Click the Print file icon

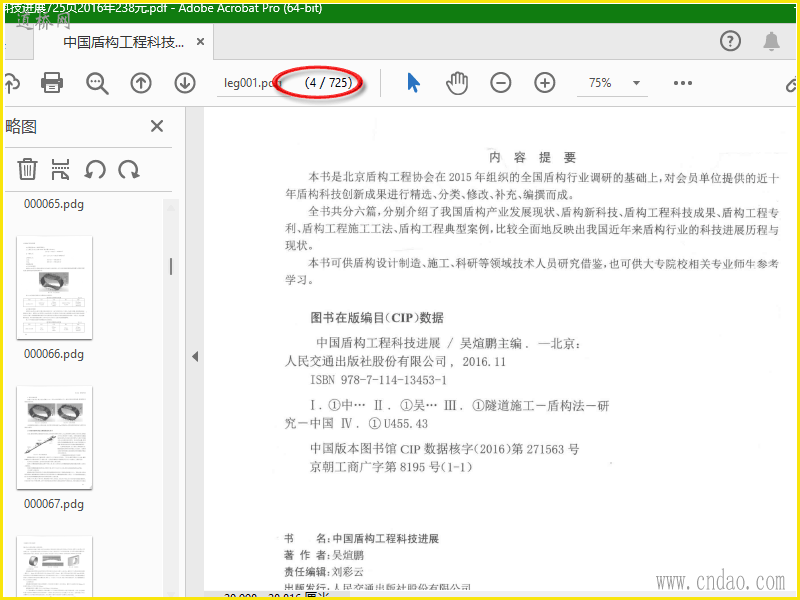pyautogui.click(x=52, y=83)
